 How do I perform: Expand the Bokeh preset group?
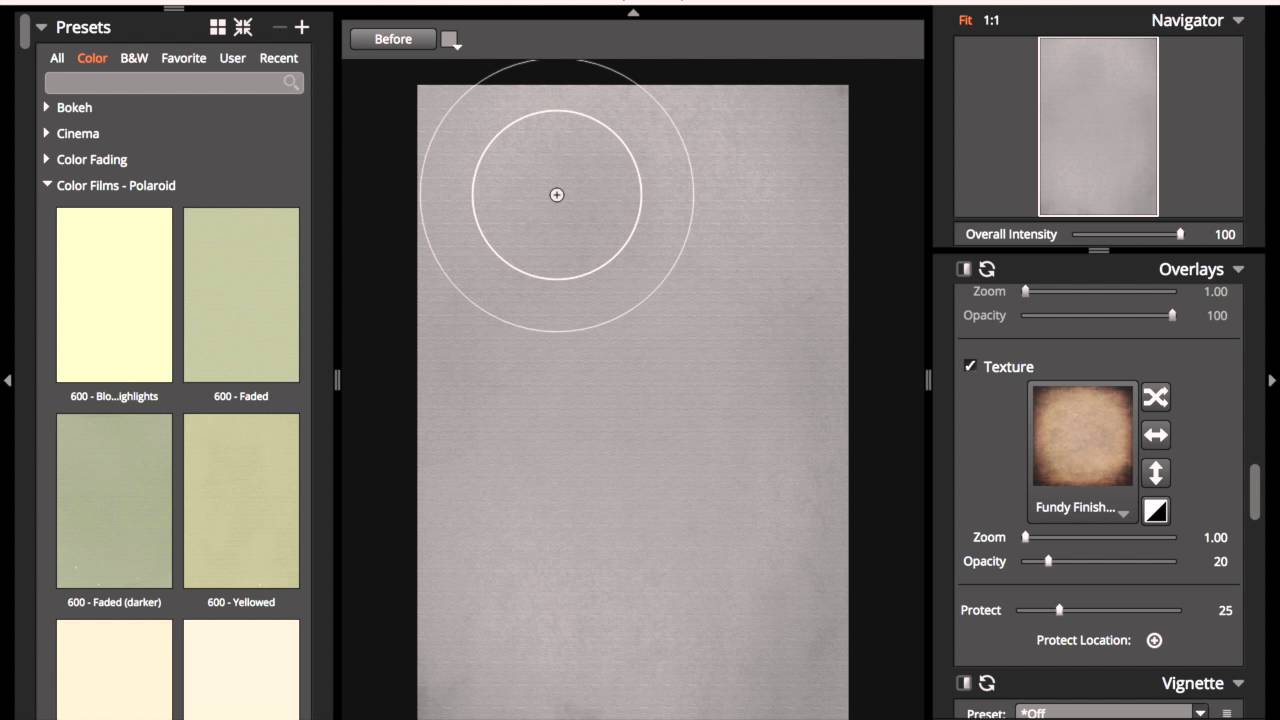47,107
